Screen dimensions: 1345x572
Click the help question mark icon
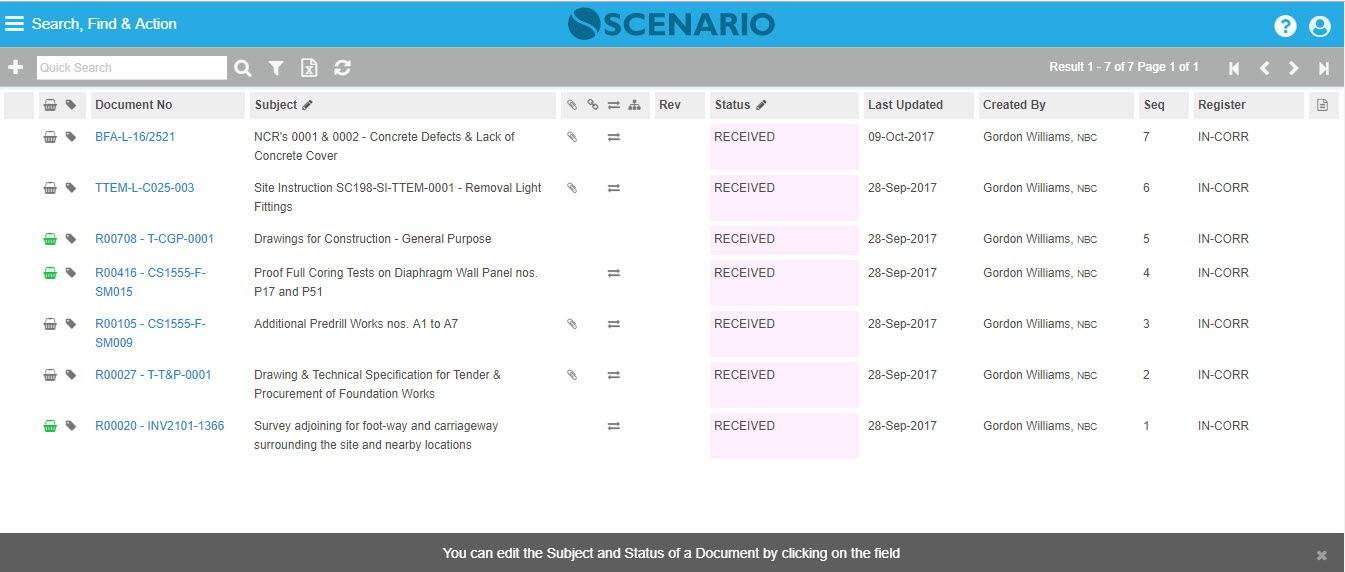click(x=1285, y=27)
